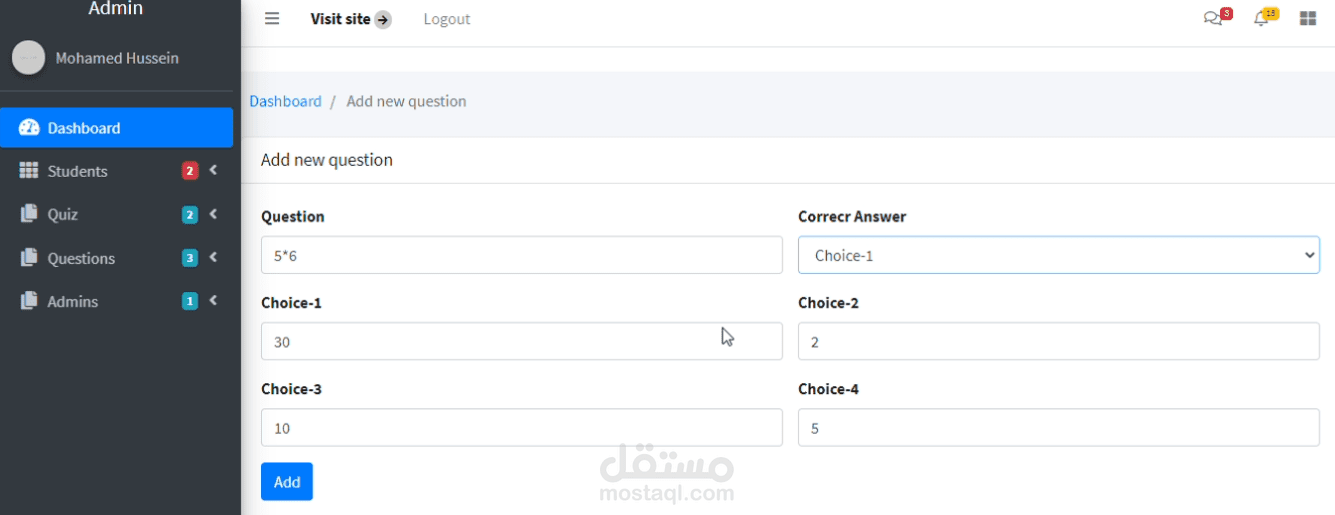This screenshot has width=1335, height=515.
Task: Open the Correct Answer dropdown
Action: pos(1058,255)
